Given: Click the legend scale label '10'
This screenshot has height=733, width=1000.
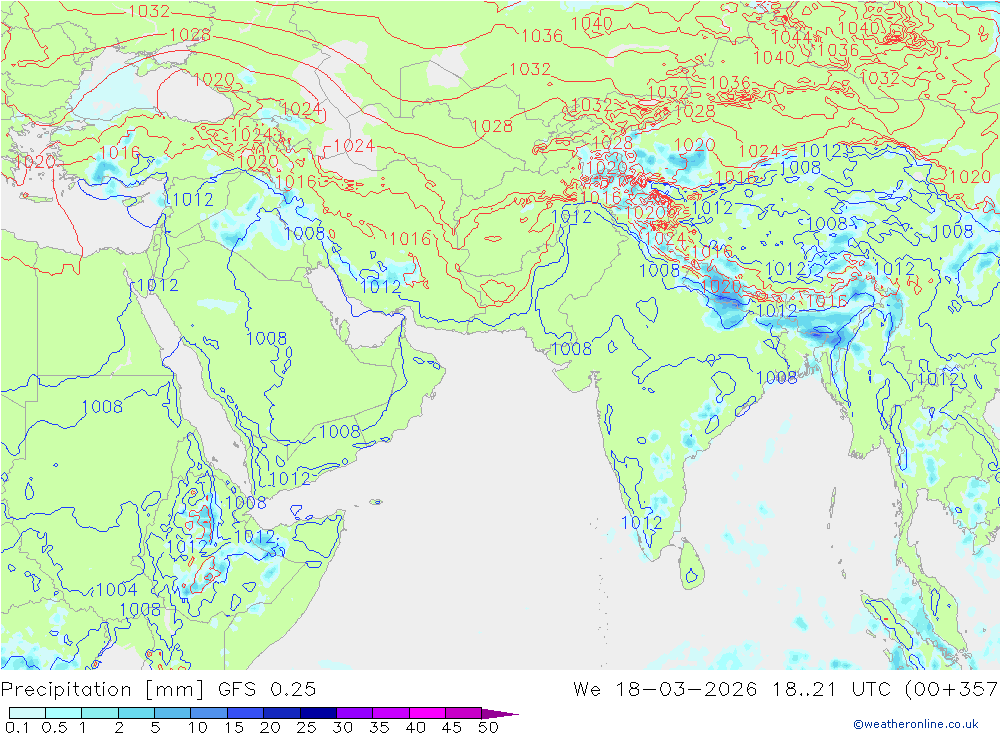Looking at the screenshot, I should (x=198, y=727).
